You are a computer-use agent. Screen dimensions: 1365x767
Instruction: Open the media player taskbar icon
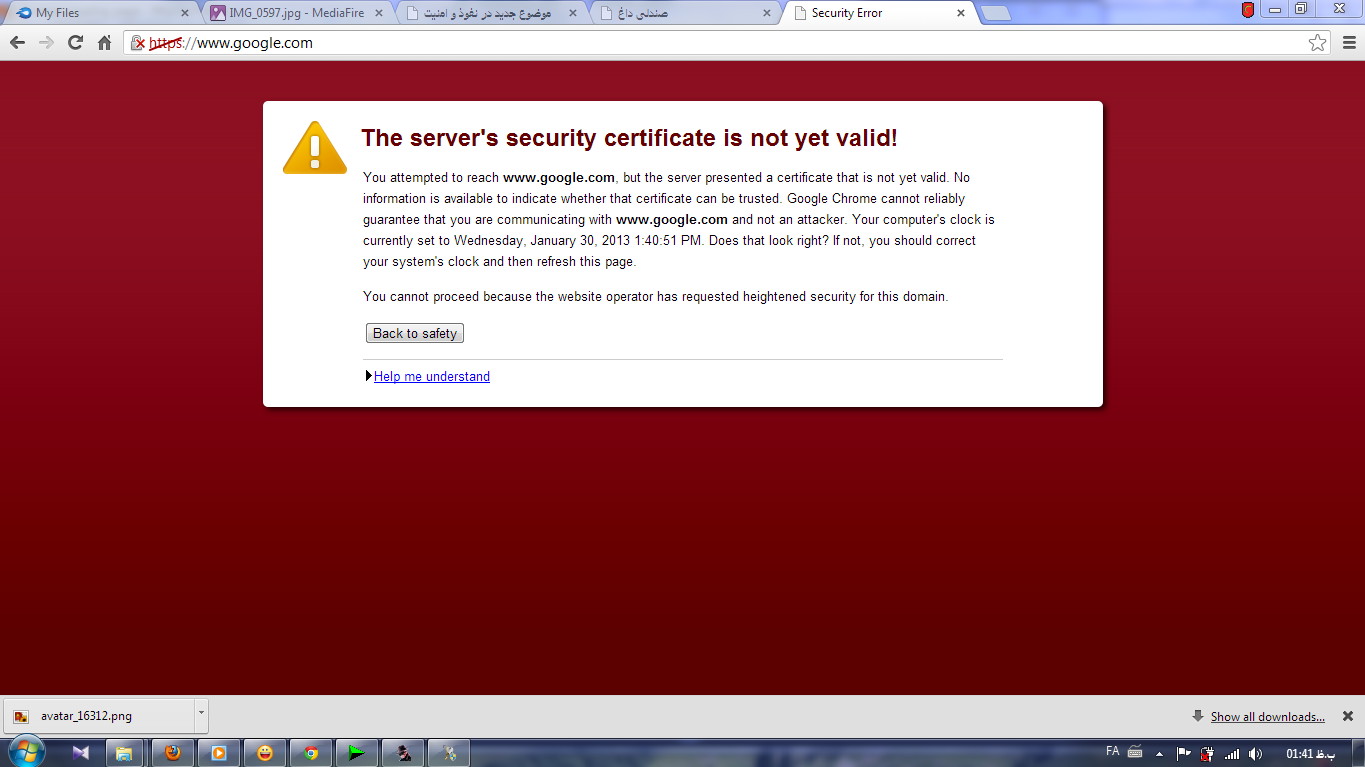point(219,753)
